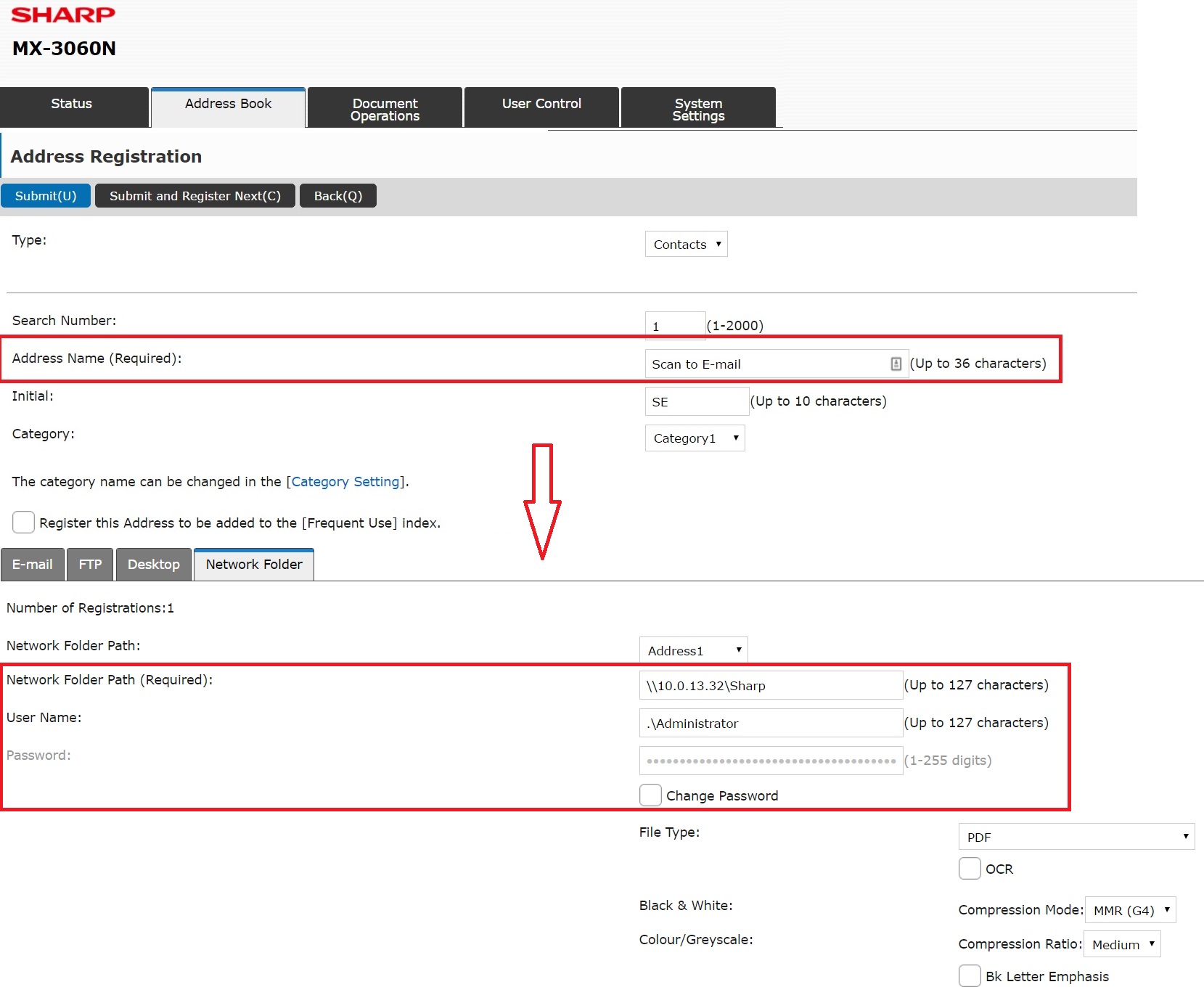Select the E-mail destination tab
Screen dimensions: 1204x995
point(33,565)
